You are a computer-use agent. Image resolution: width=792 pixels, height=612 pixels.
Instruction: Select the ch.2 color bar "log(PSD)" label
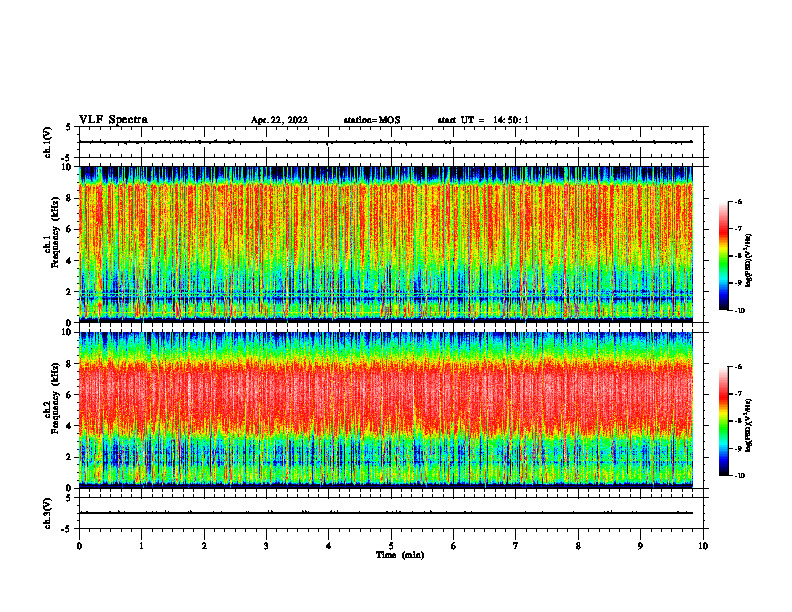(749, 425)
